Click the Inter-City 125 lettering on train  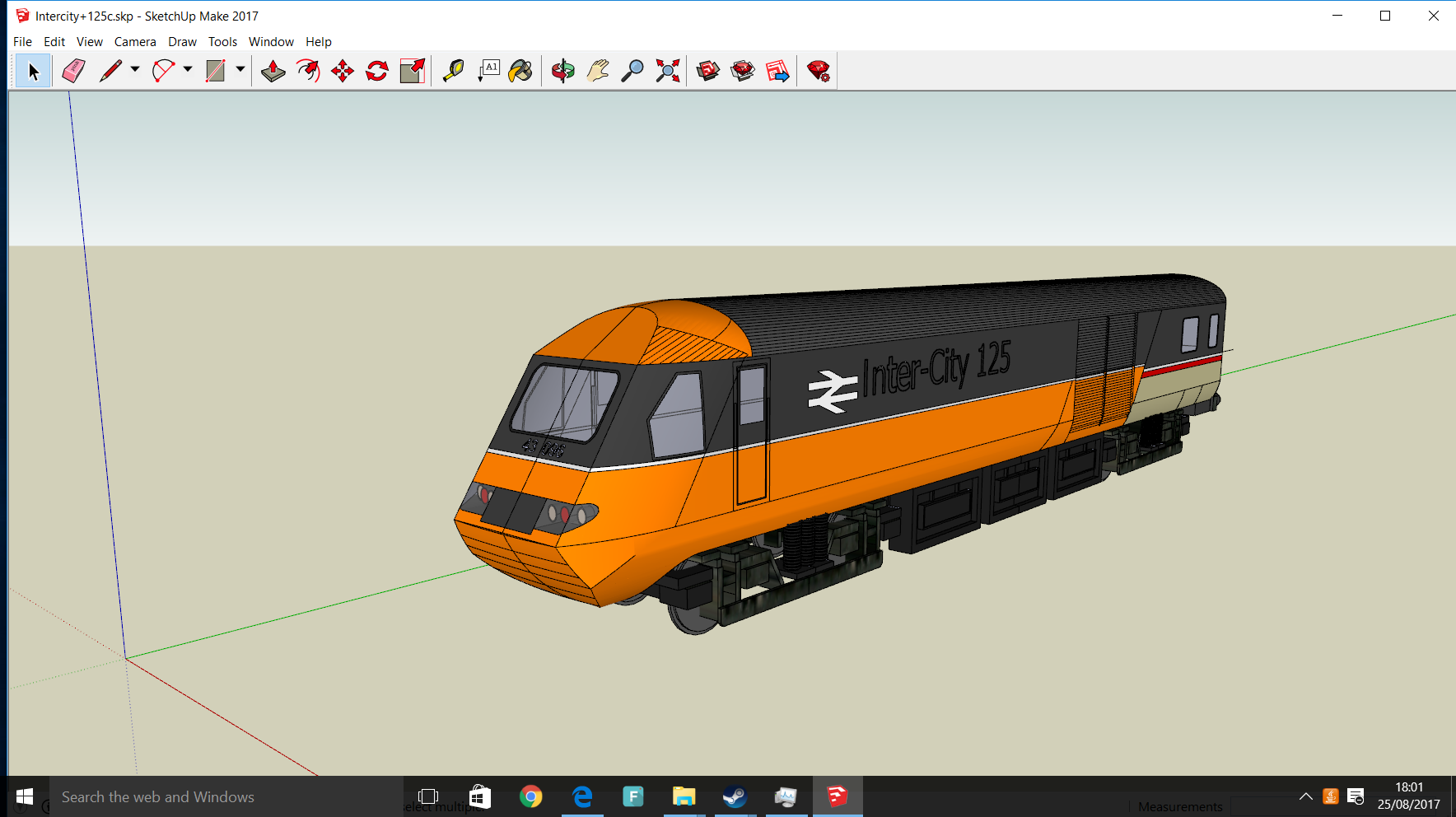click(x=936, y=370)
